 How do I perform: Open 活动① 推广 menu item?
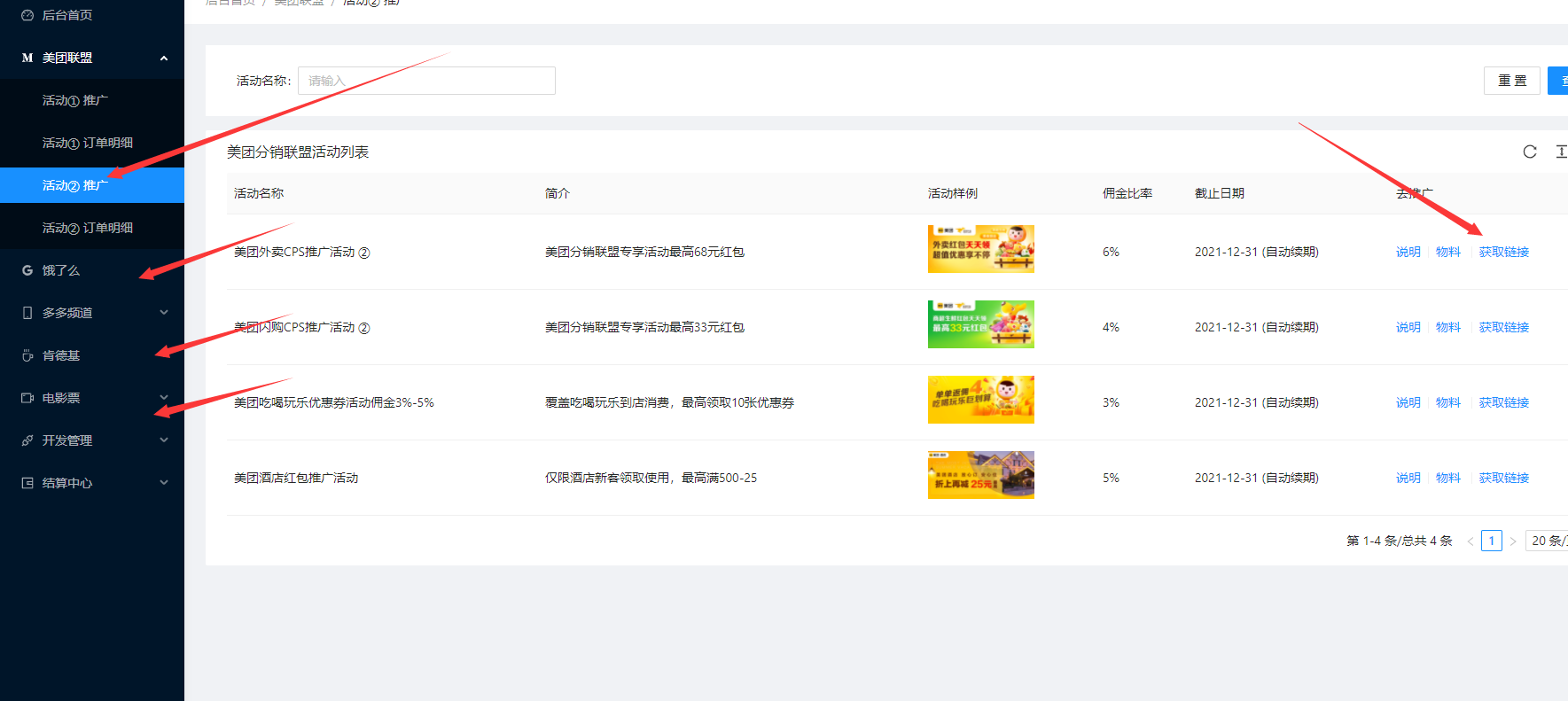tap(75, 100)
